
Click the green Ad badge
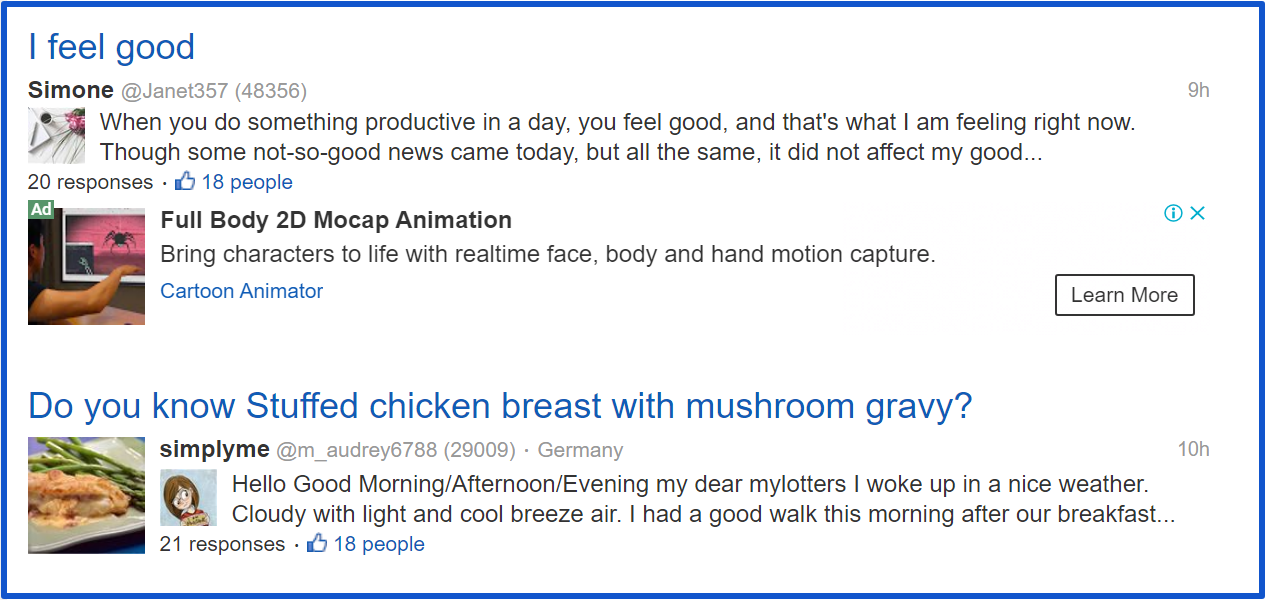point(41,209)
